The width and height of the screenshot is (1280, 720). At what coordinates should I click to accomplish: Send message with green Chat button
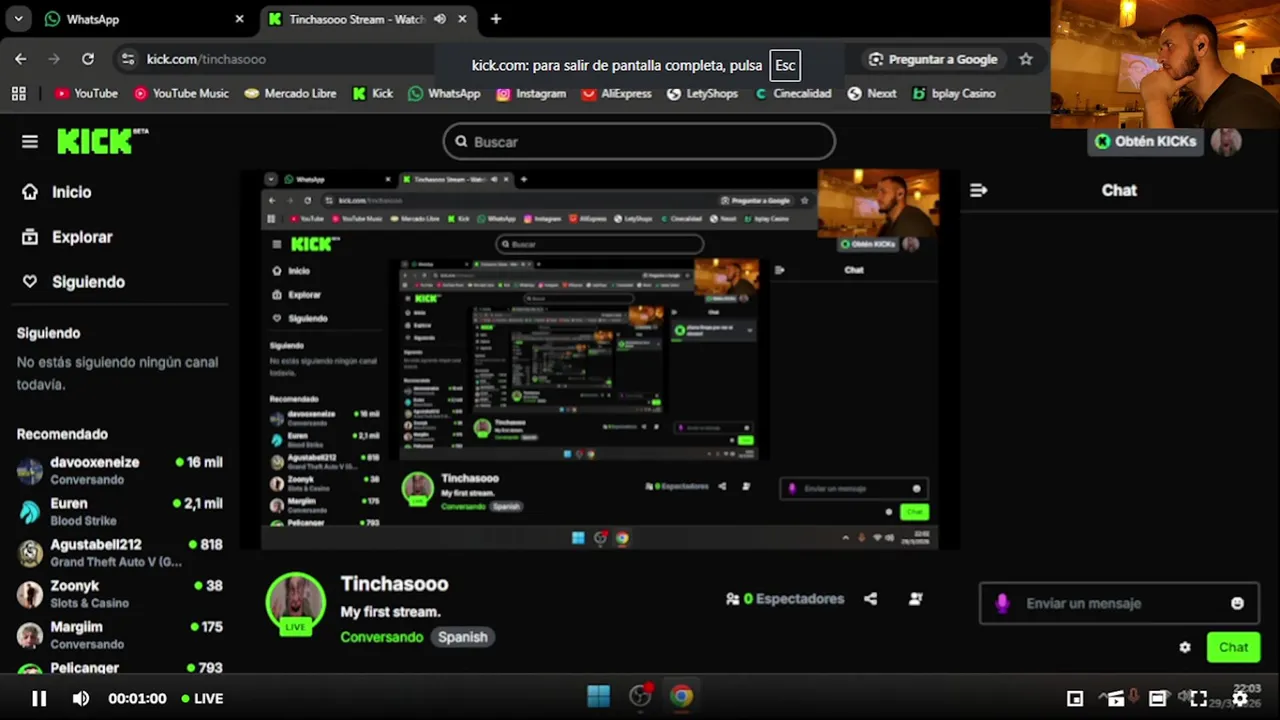(x=1233, y=647)
